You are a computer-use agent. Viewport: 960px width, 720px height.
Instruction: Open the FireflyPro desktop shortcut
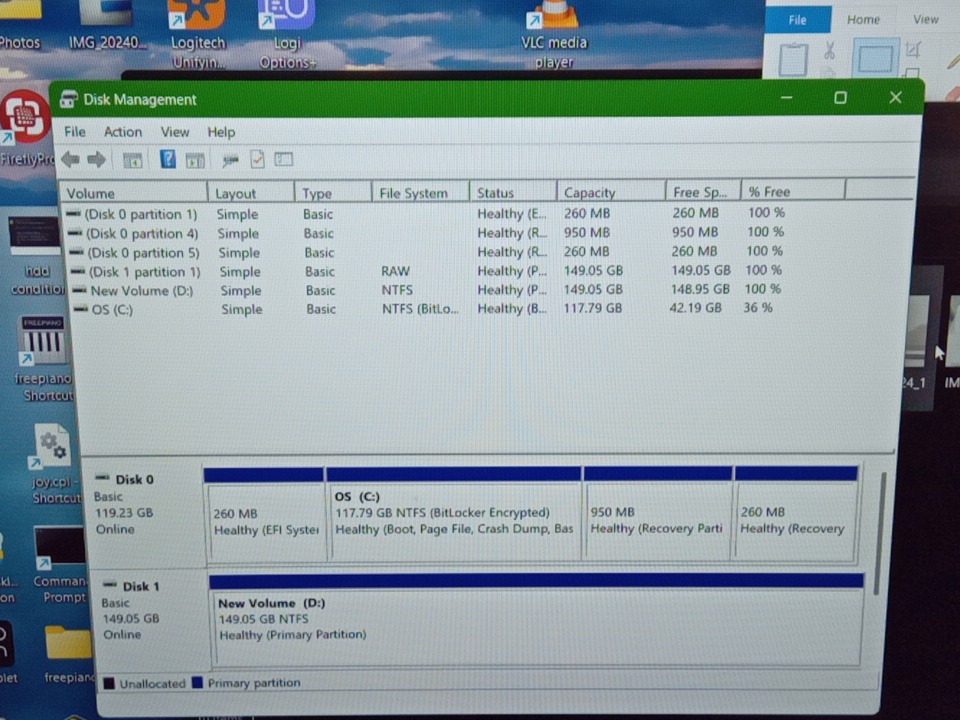pos(26,129)
